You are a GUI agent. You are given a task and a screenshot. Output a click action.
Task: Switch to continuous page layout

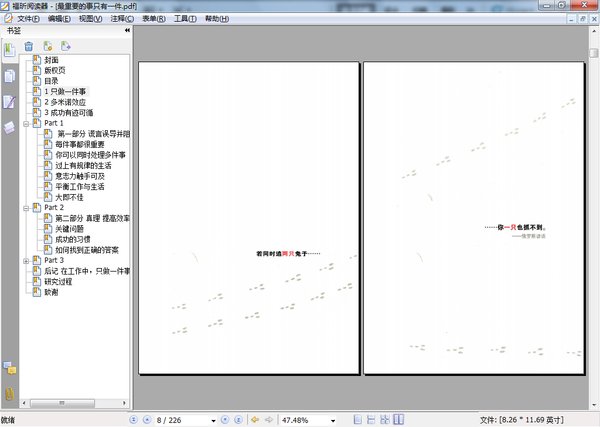tap(371, 420)
